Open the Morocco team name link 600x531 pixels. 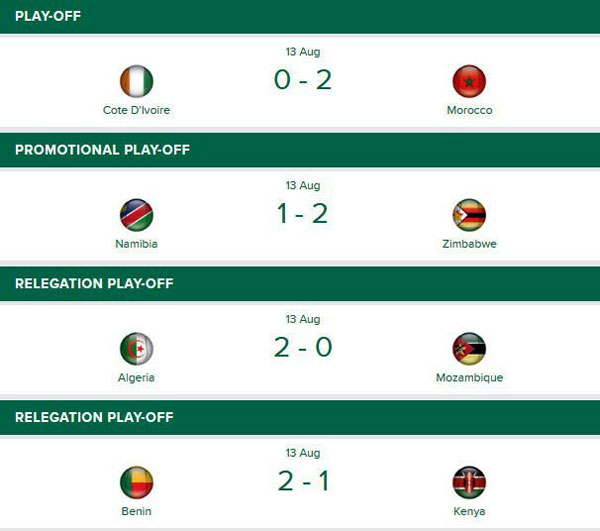click(469, 110)
